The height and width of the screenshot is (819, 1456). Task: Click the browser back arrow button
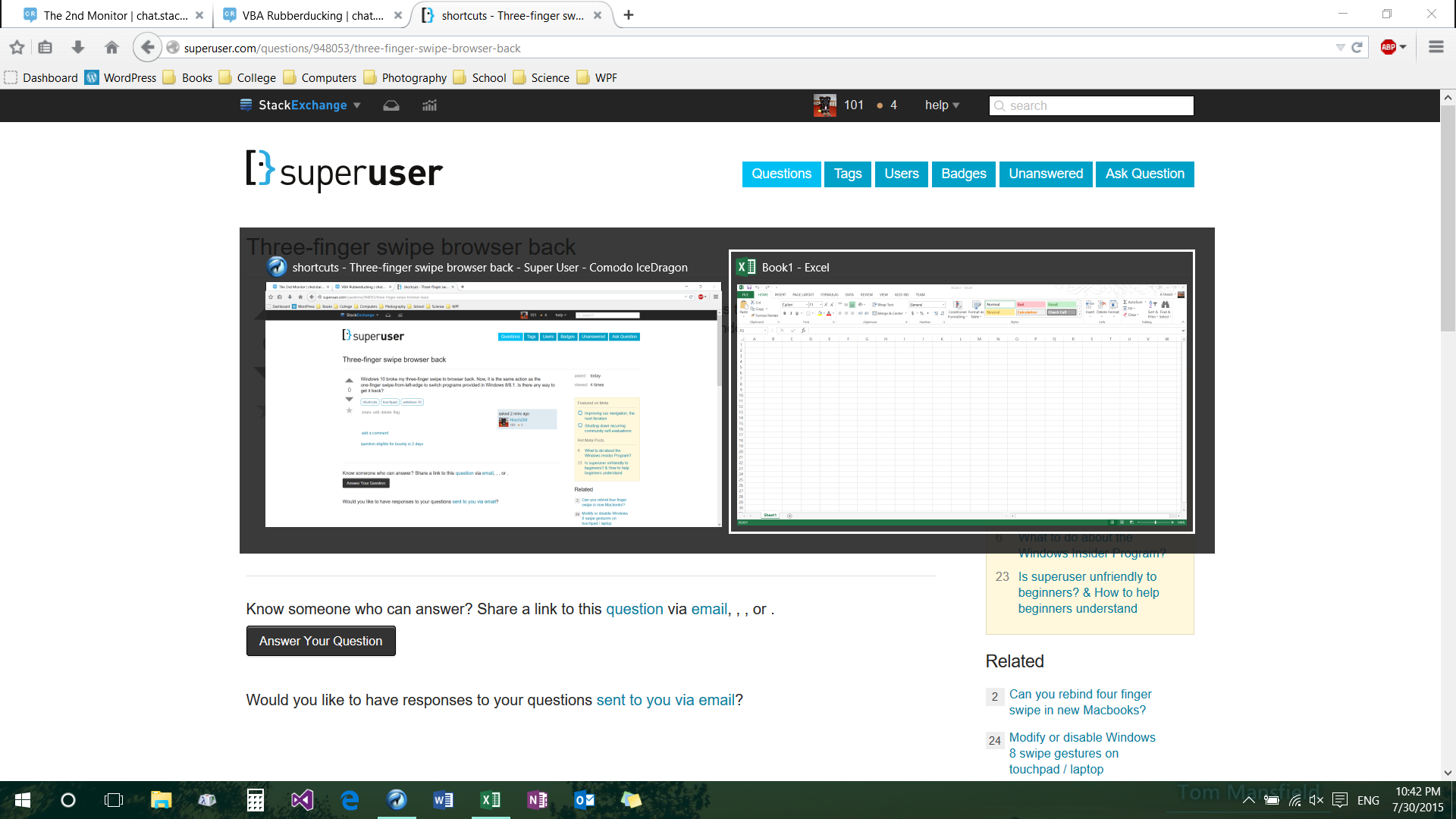click(147, 48)
